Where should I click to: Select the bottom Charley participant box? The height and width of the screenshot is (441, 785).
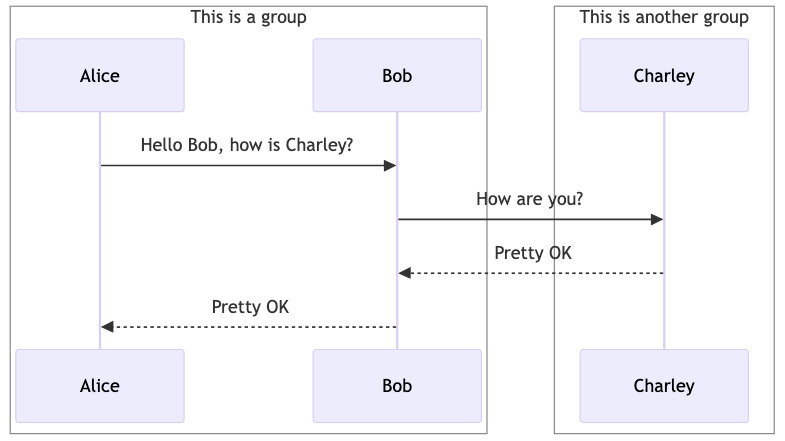(664, 385)
